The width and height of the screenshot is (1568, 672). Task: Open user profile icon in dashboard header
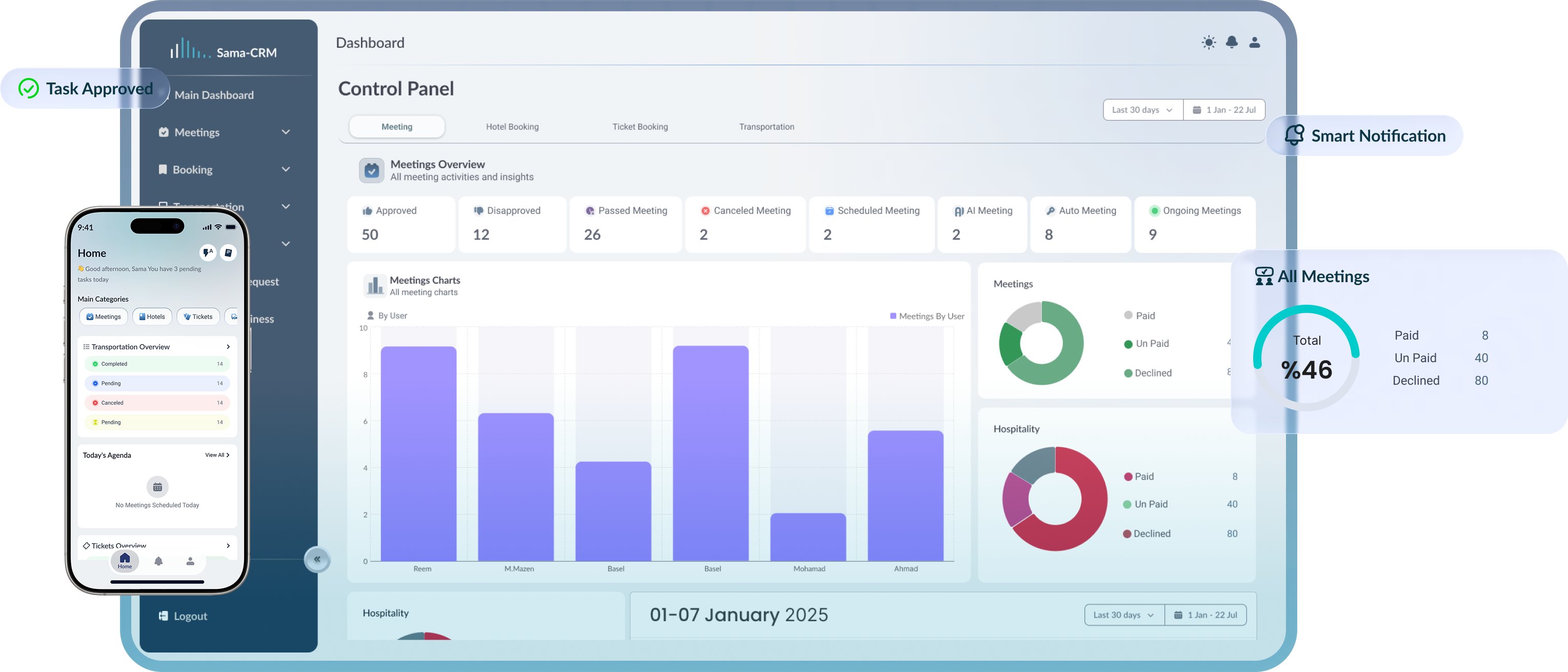click(x=1255, y=43)
